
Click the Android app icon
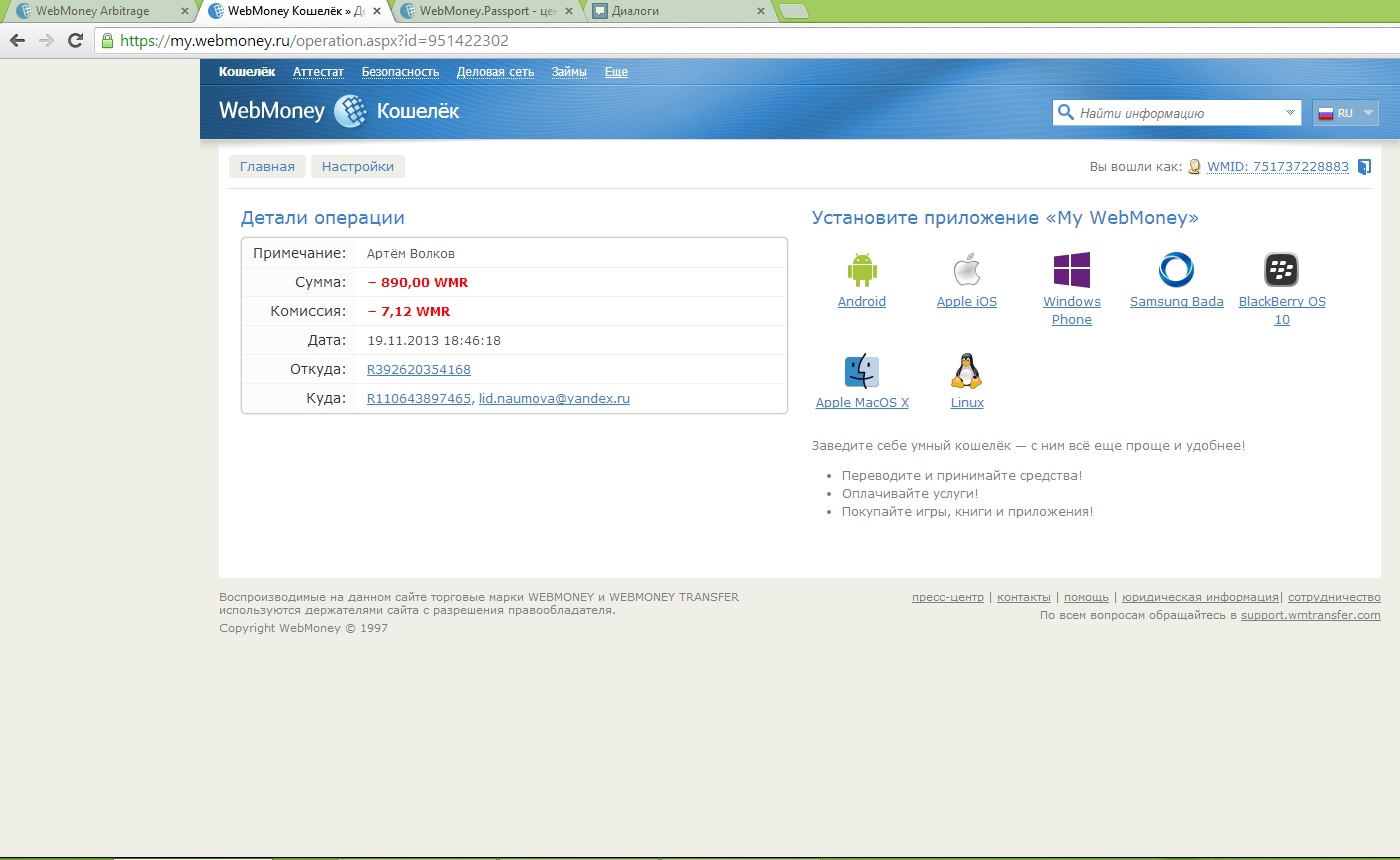tap(861, 270)
